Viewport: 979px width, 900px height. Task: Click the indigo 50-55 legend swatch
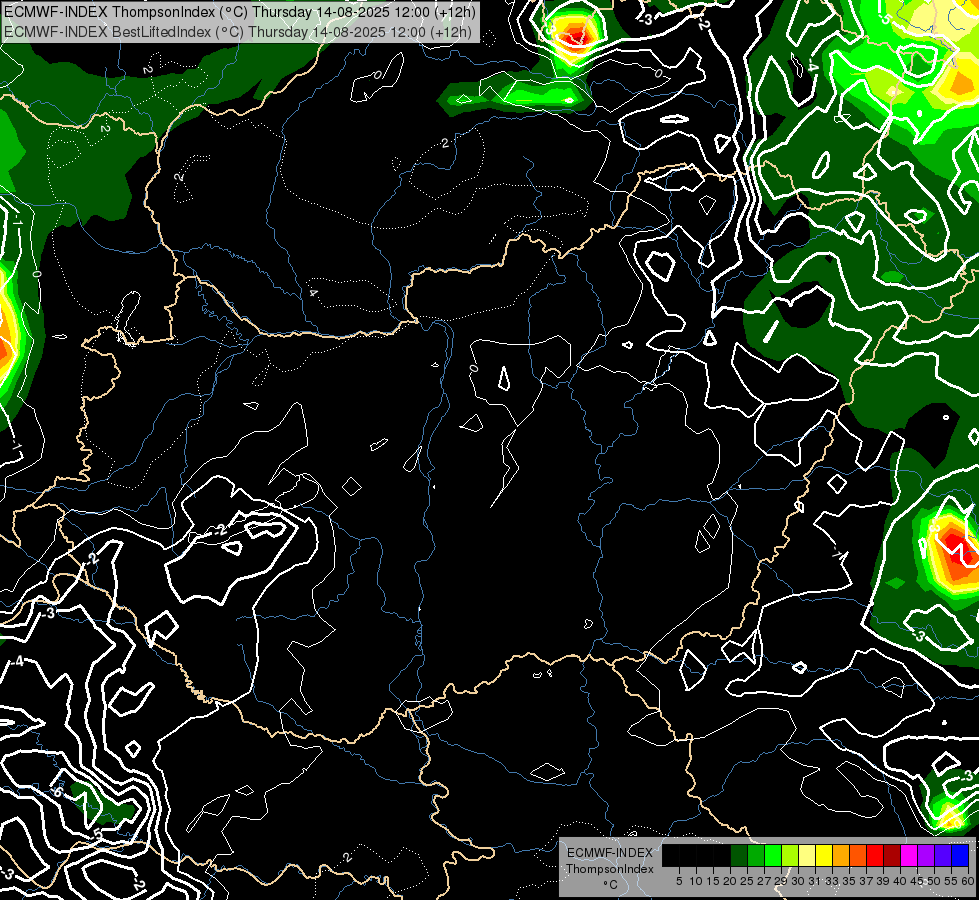click(x=943, y=855)
